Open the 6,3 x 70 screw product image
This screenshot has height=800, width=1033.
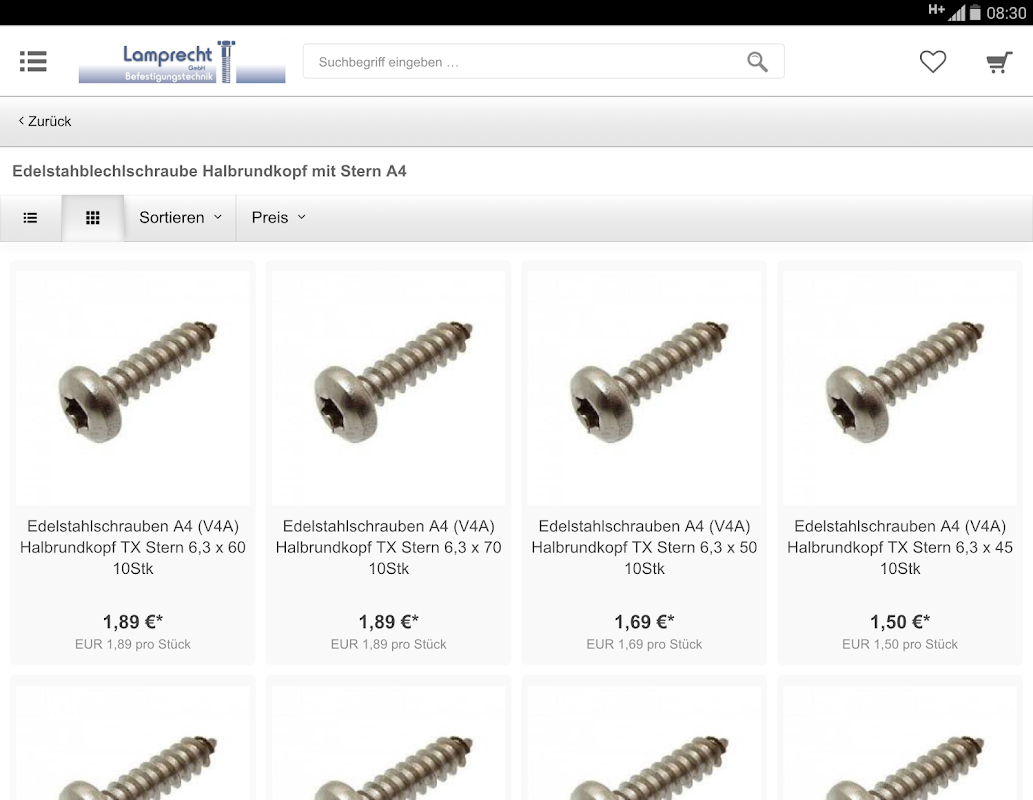pyautogui.click(x=388, y=388)
